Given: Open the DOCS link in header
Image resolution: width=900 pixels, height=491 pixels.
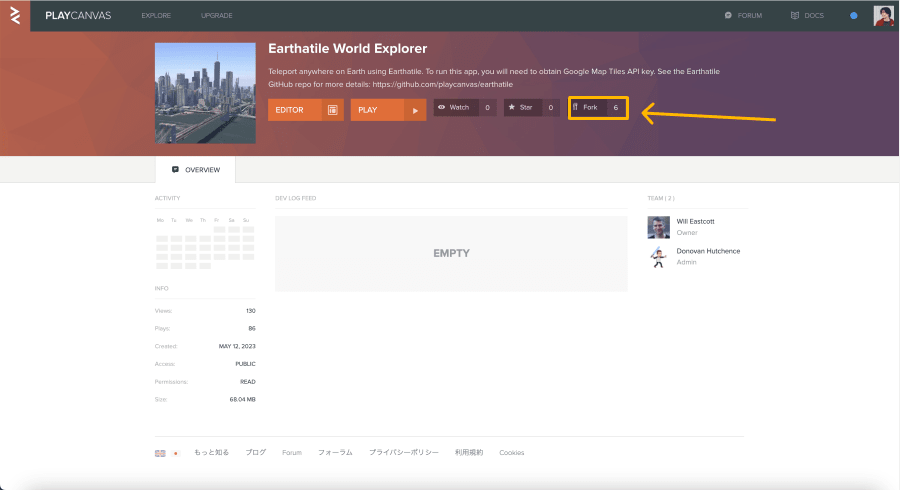Looking at the screenshot, I should pyautogui.click(x=814, y=16).
